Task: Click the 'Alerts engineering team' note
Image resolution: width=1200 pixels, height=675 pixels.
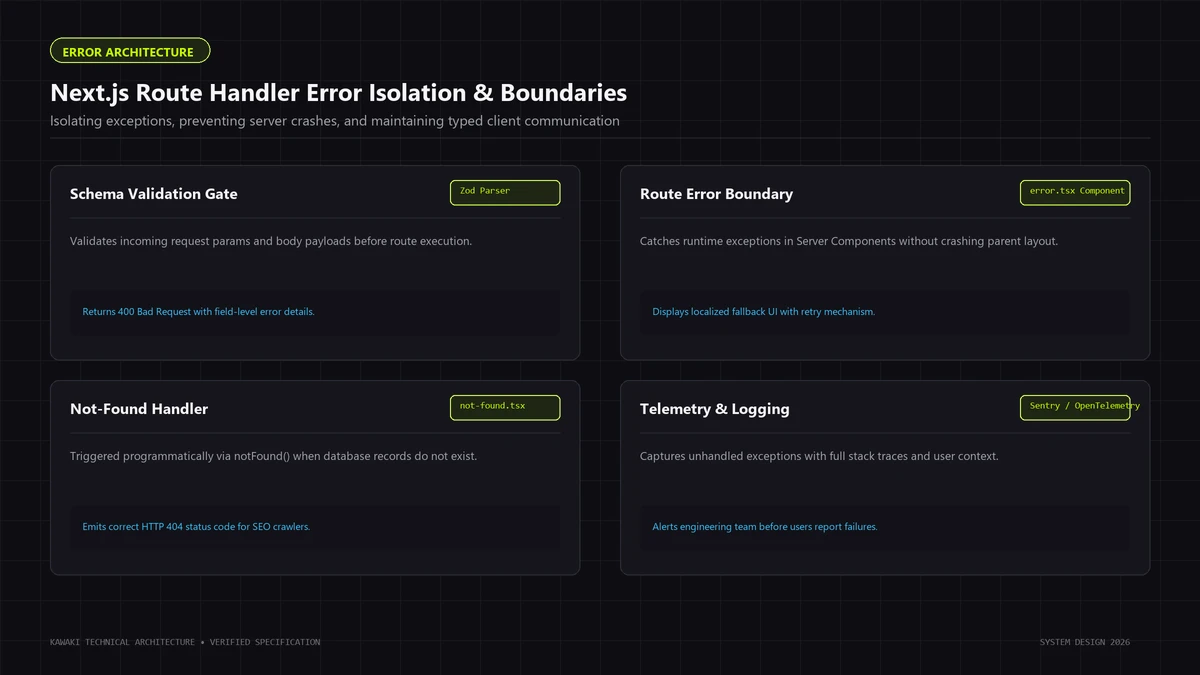Action: coord(885,527)
